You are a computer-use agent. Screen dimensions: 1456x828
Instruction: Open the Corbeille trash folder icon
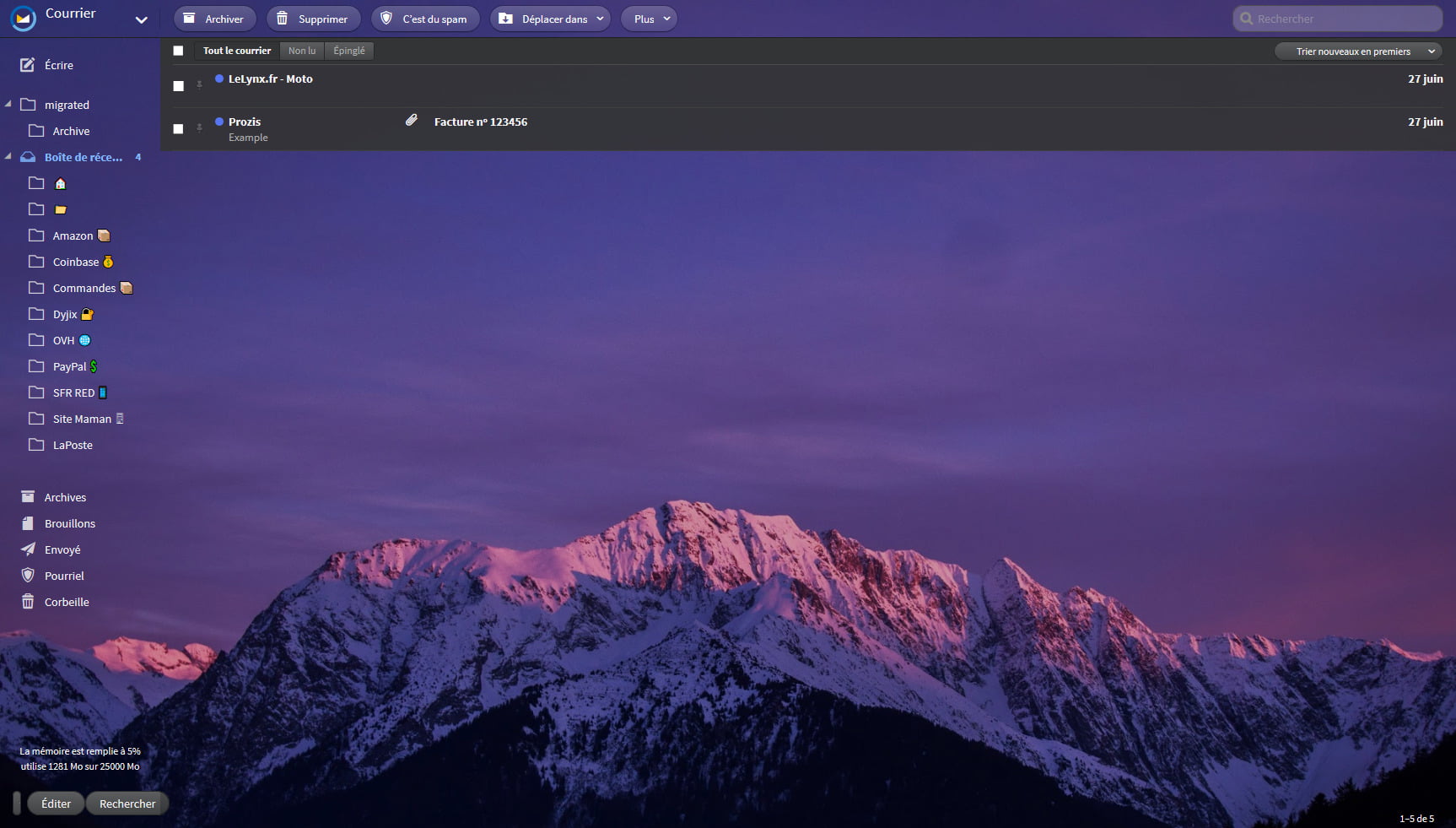[28, 602]
